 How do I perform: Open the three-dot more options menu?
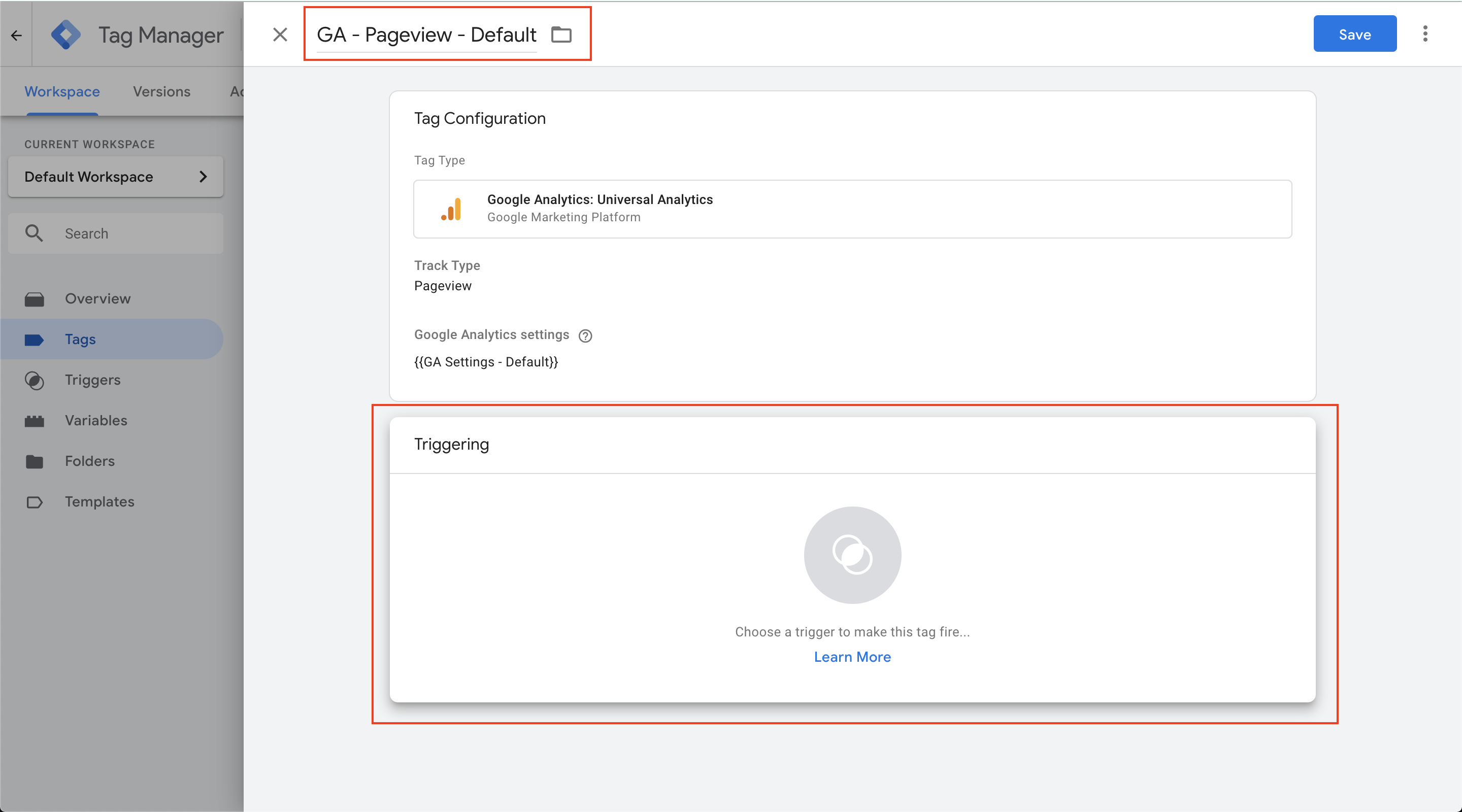pos(1425,34)
